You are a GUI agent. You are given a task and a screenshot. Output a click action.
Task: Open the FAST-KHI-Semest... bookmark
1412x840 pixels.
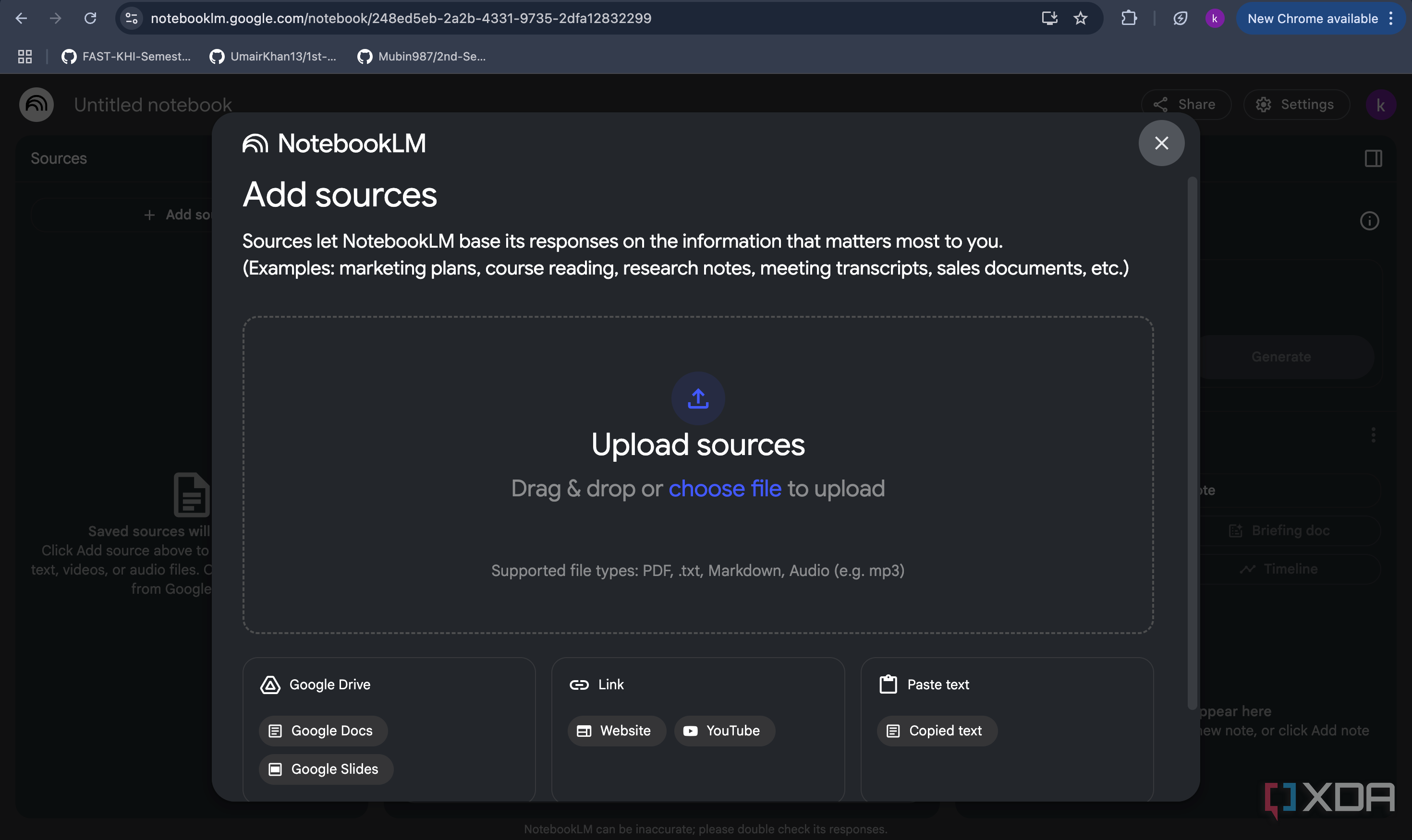[126, 57]
